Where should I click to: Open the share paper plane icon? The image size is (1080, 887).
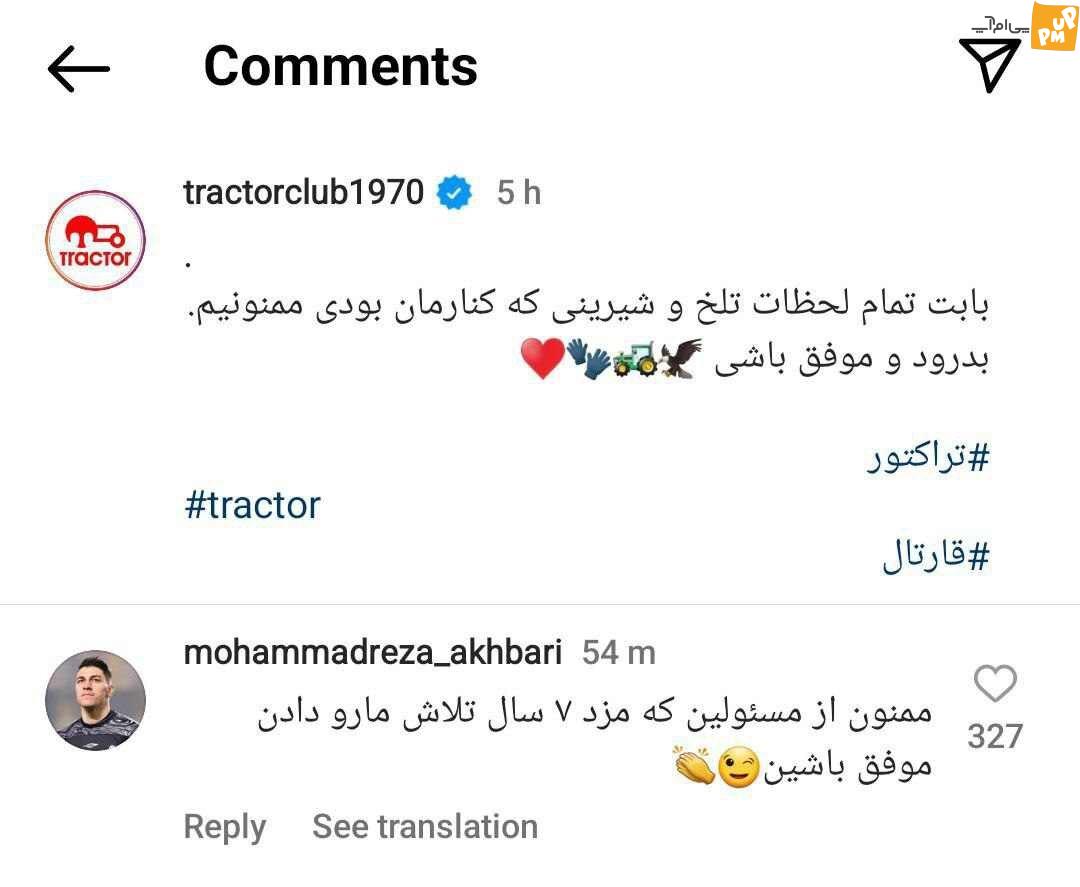[x=990, y=65]
